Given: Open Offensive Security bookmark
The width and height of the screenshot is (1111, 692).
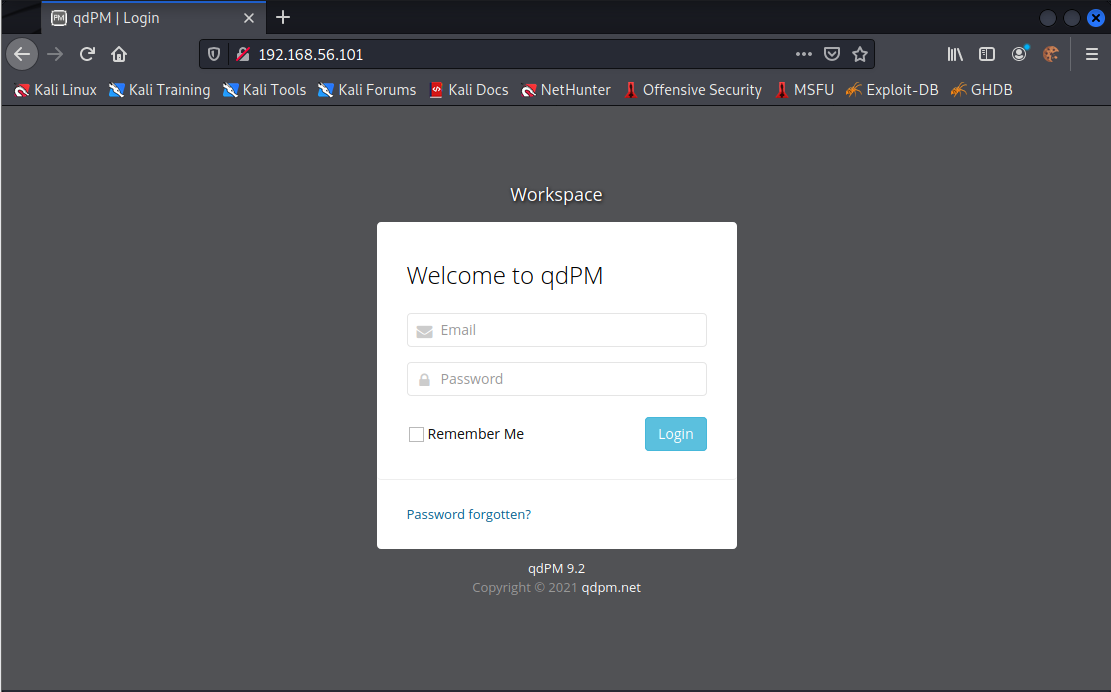Looking at the screenshot, I should [692, 90].
